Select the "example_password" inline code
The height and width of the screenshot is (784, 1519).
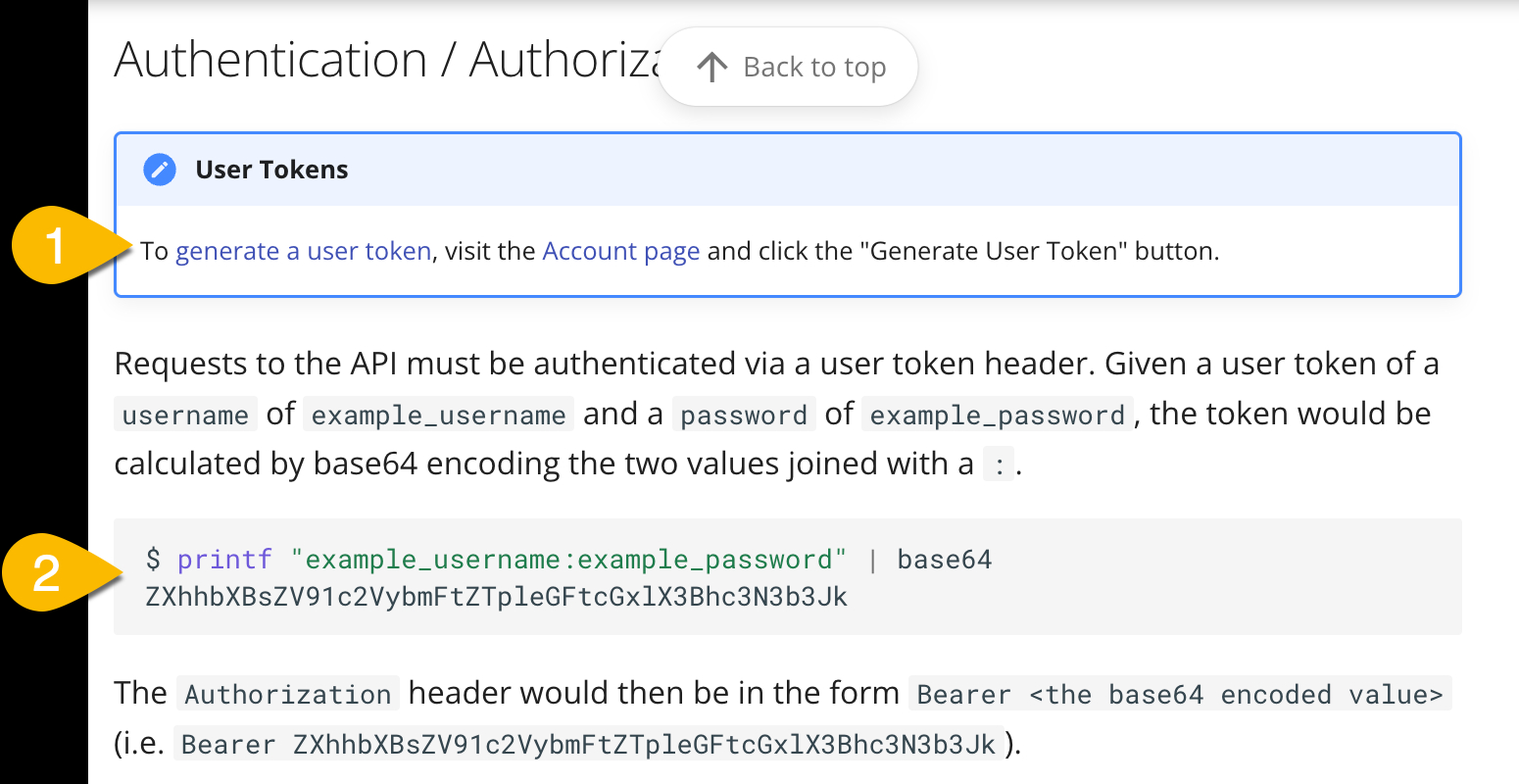coord(997,416)
